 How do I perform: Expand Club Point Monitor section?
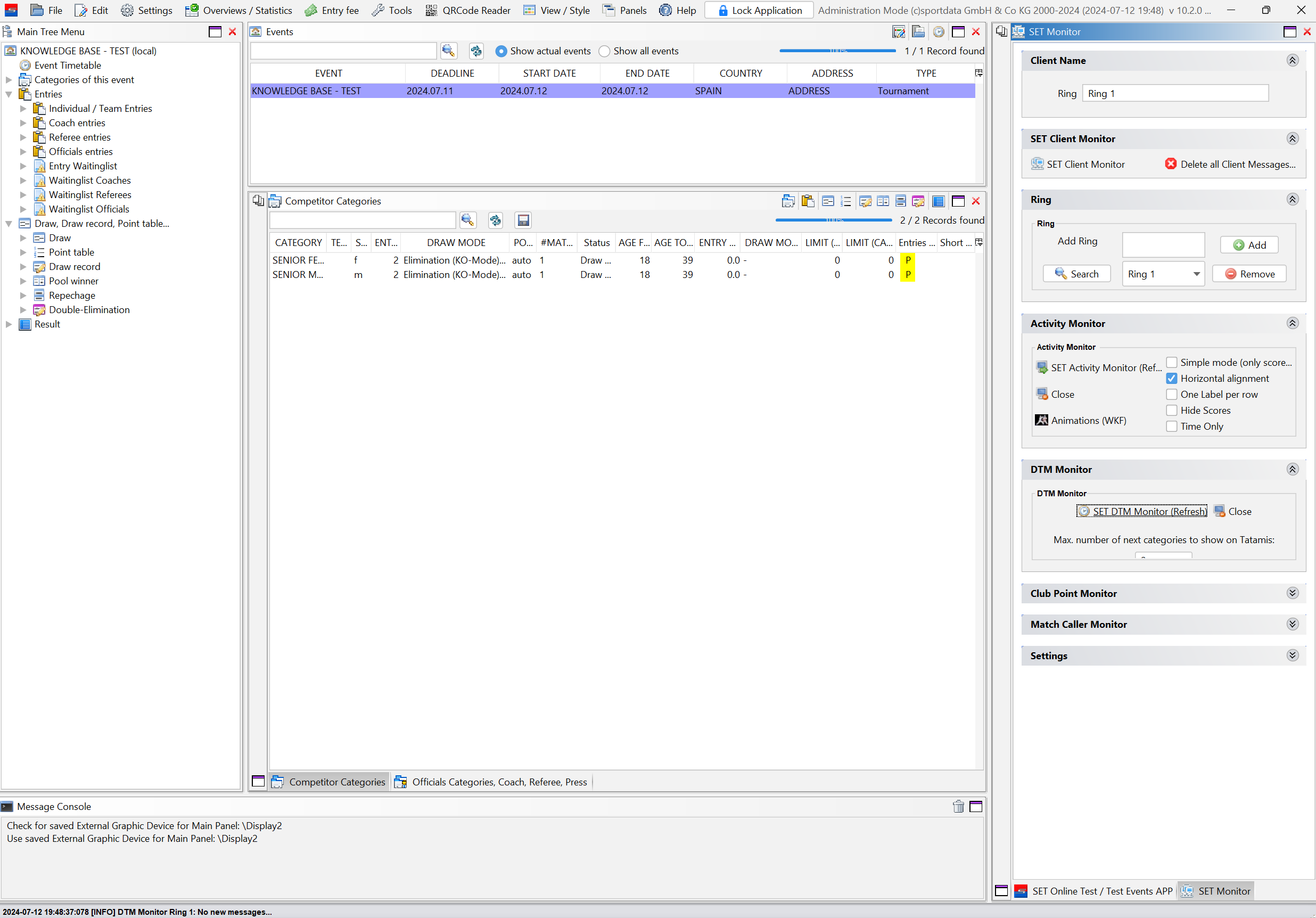1292,594
